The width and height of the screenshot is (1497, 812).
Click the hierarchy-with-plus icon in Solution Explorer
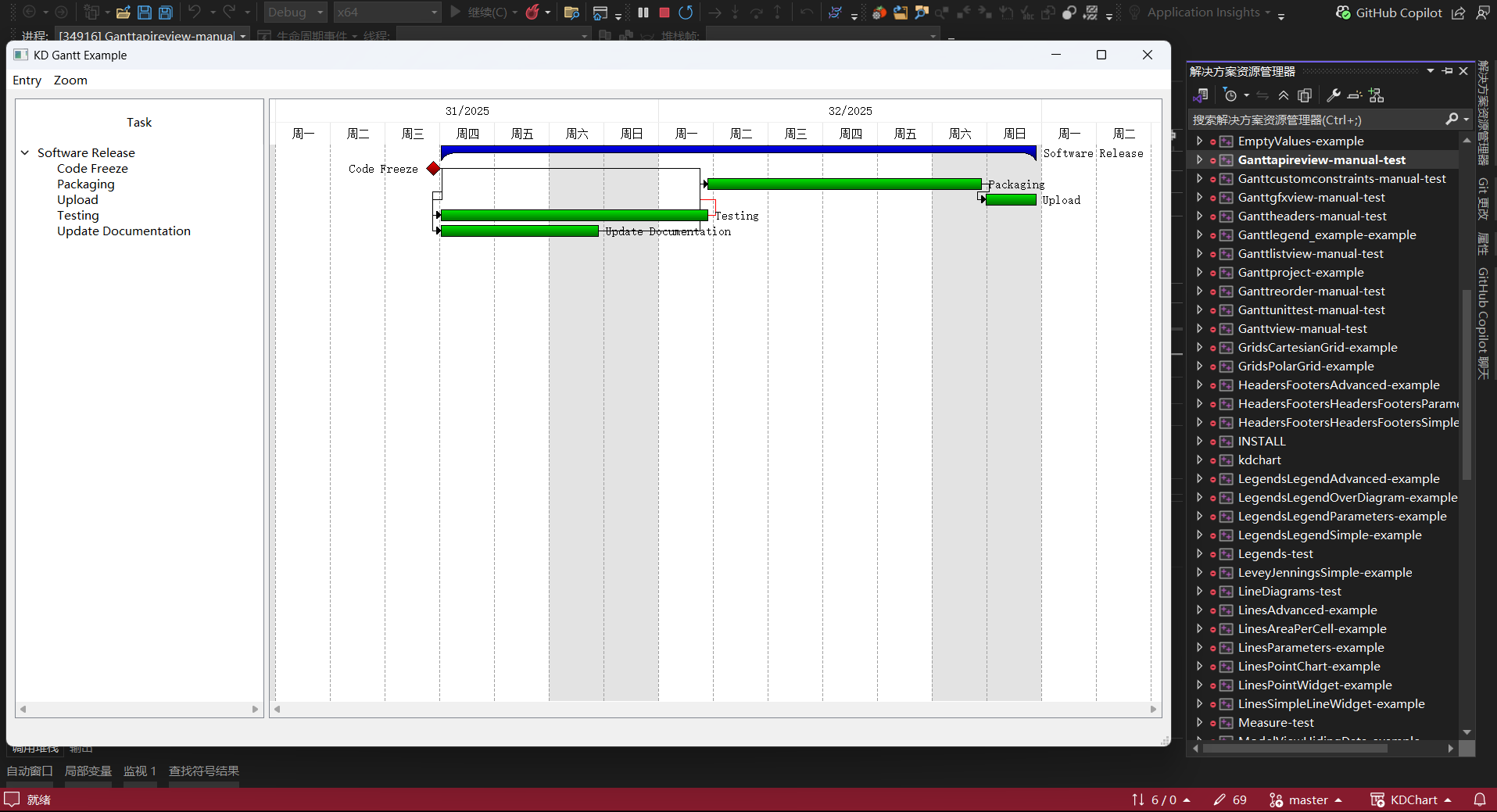(1377, 95)
